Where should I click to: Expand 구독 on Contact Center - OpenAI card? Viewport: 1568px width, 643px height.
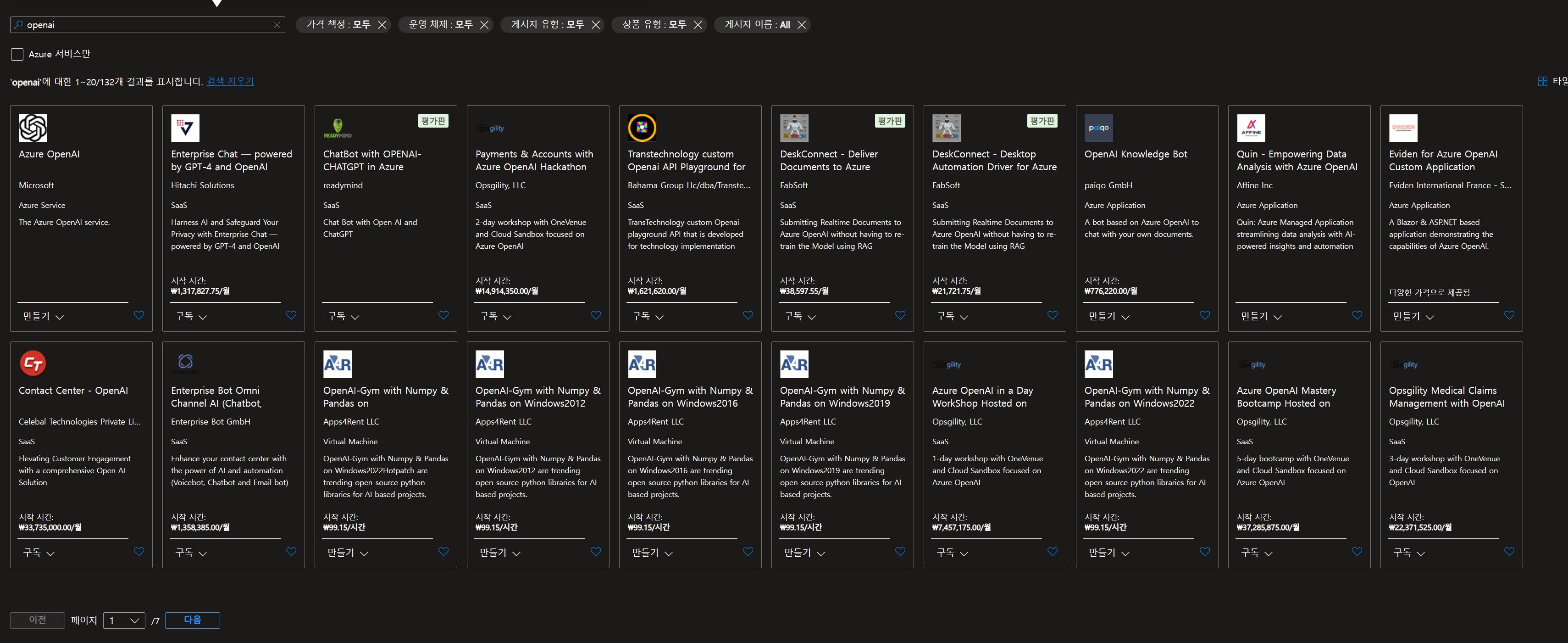(39, 552)
